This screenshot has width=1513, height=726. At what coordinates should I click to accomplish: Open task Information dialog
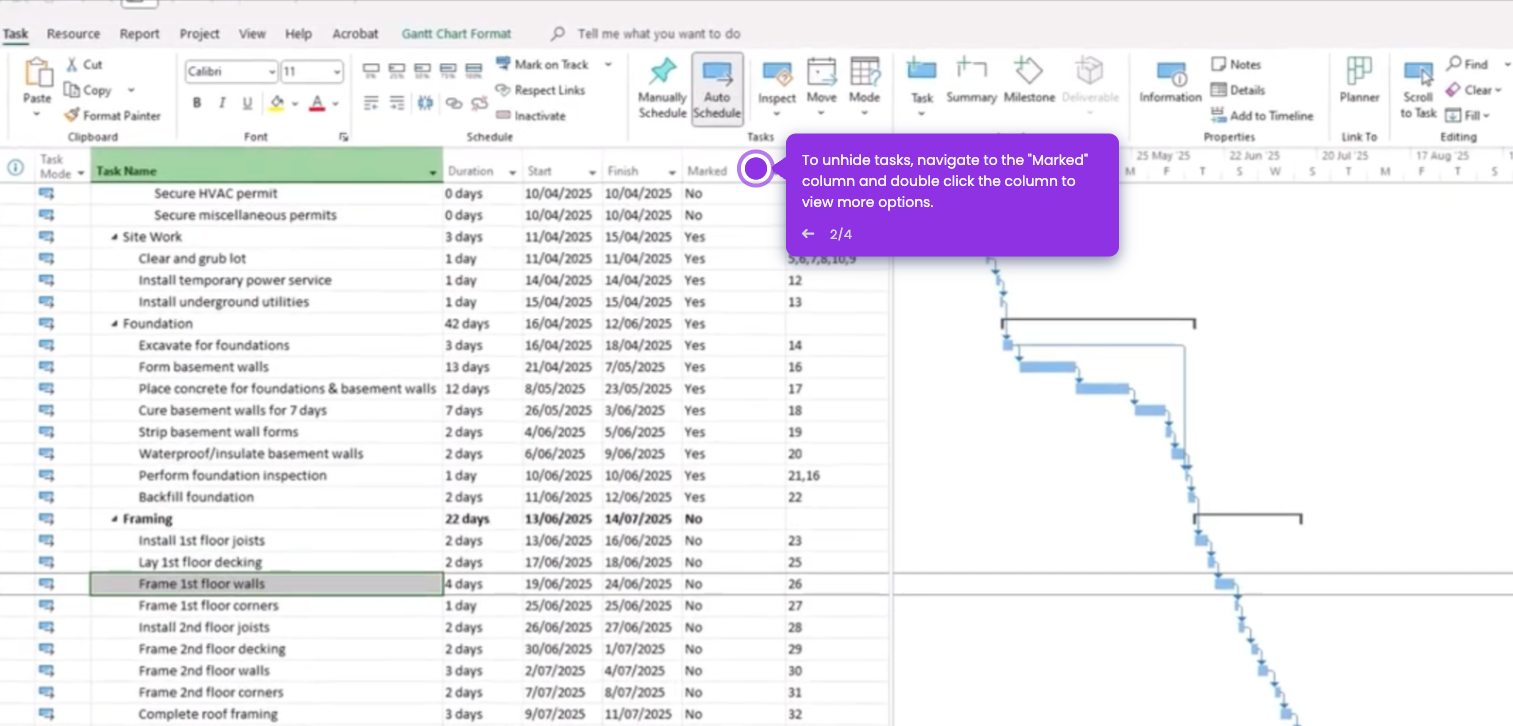(x=1170, y=82)
